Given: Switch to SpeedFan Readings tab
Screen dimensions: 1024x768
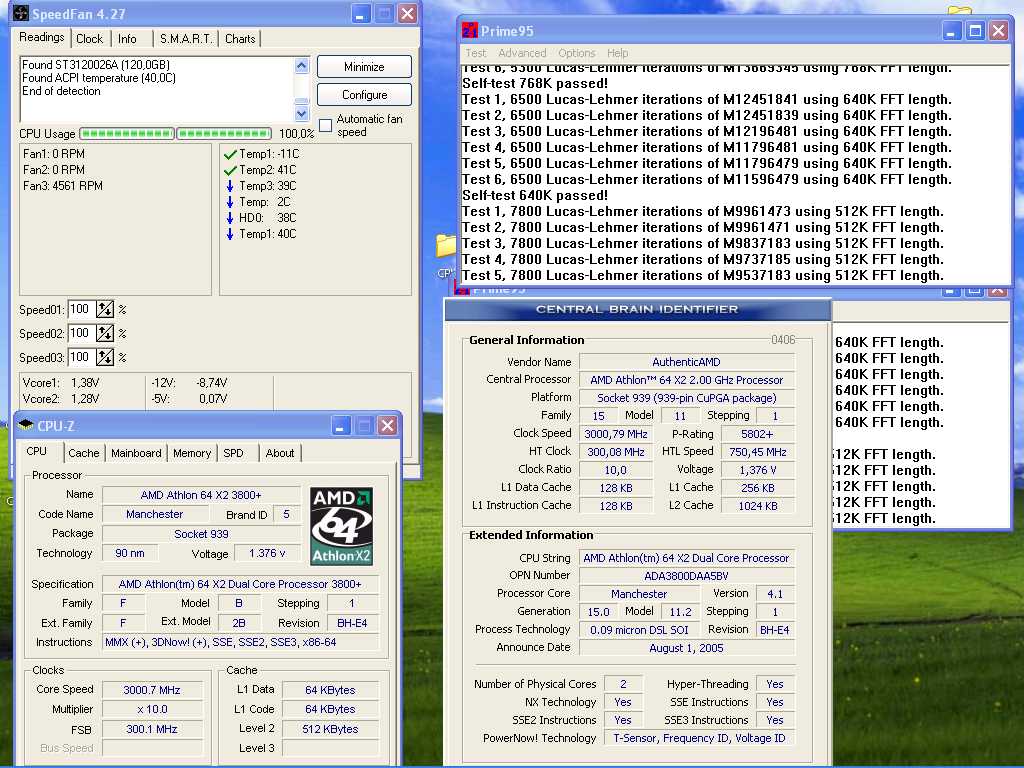Looking at the screenshot, I should click(x=42, y=37).
